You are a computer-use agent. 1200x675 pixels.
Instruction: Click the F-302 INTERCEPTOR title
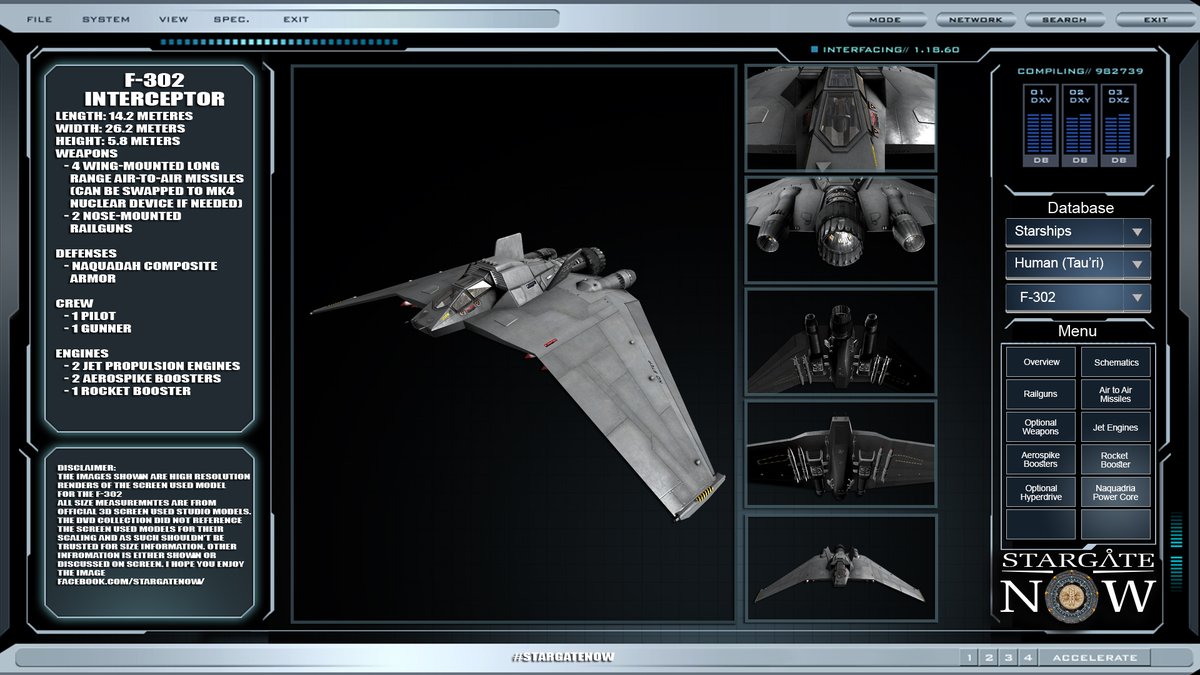tap(154, 91)
